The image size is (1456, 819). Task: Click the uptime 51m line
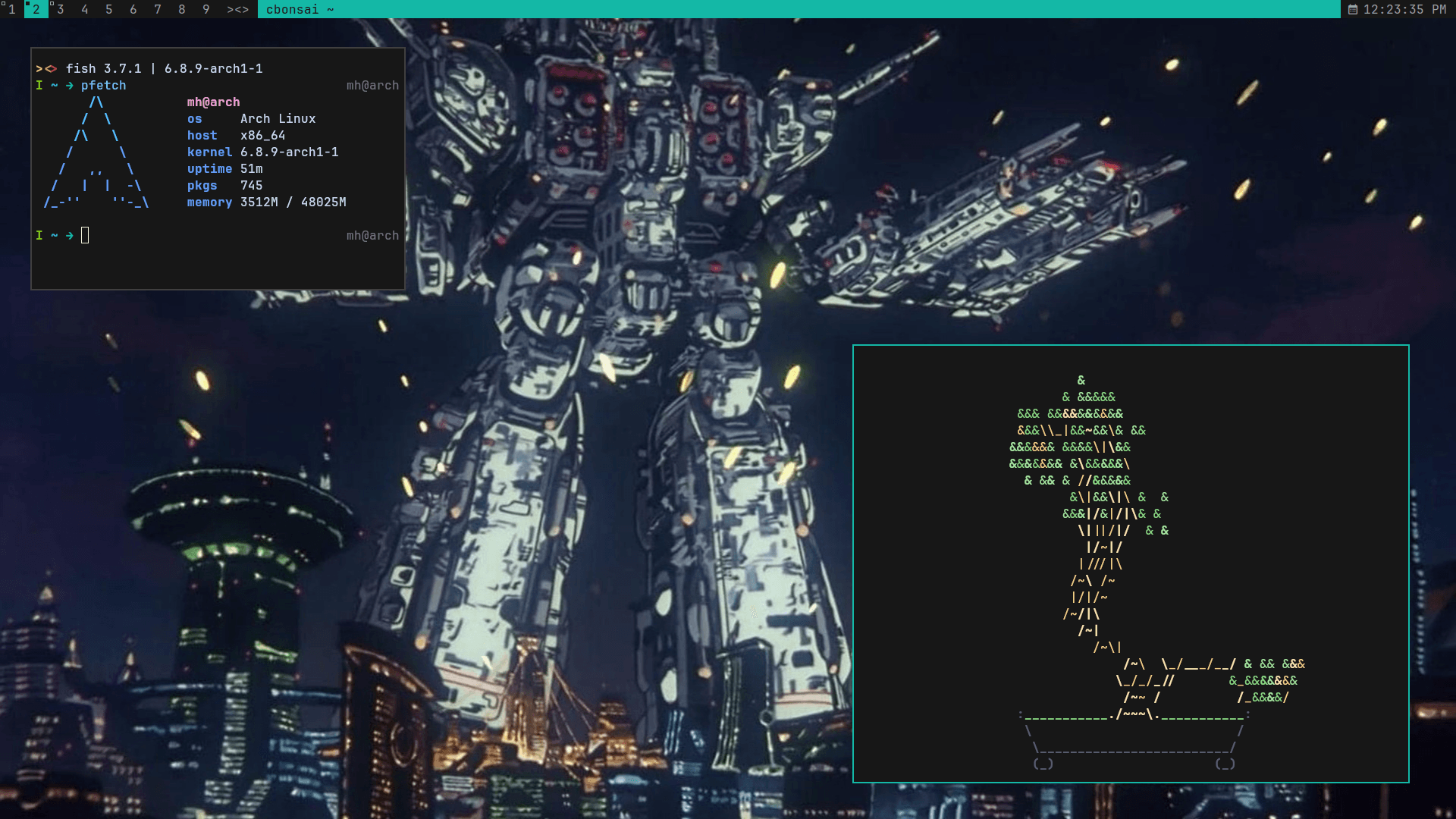224,169
